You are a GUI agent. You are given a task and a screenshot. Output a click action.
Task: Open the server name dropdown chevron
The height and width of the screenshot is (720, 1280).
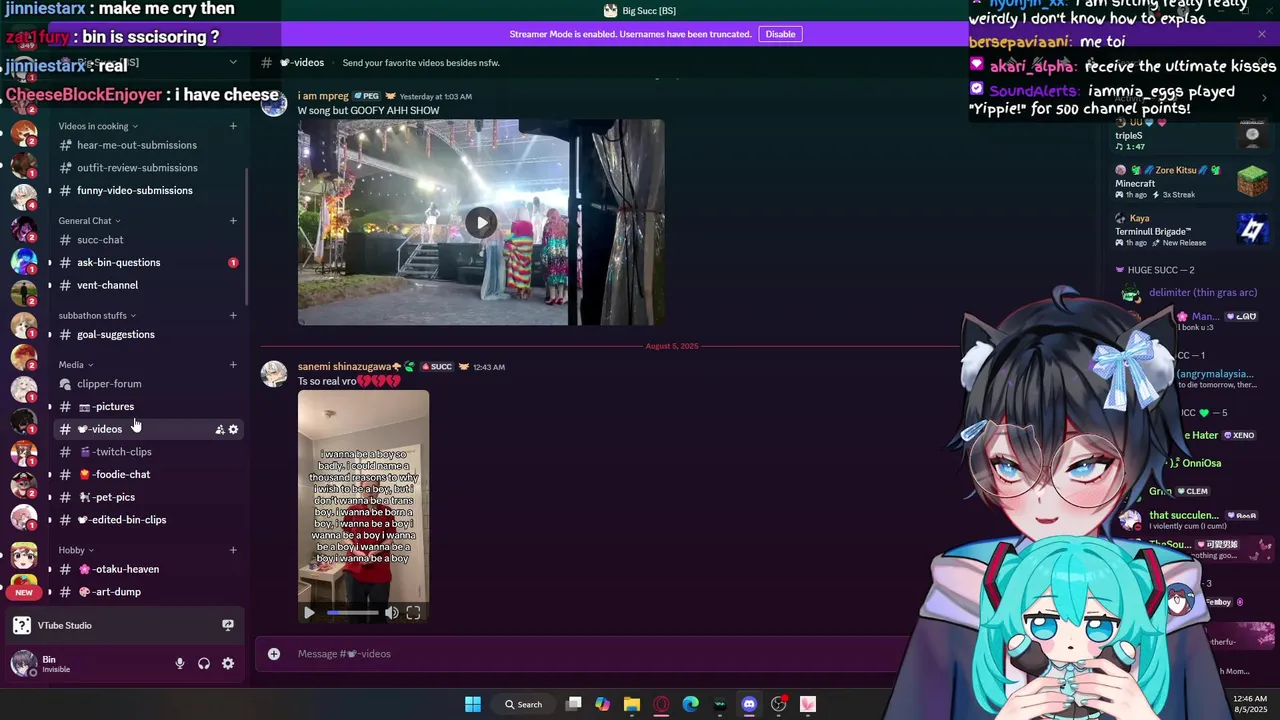233,62
